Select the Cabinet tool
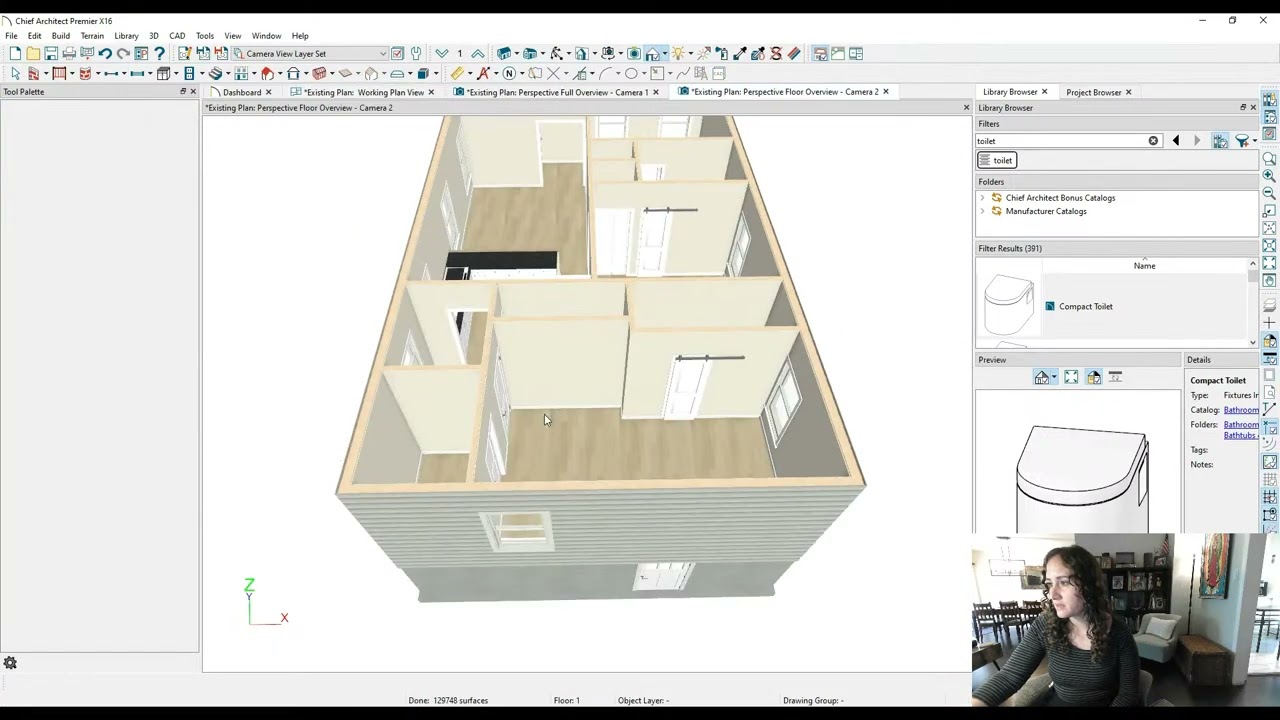The width and height of the screenshot is (1280, 720). 163,73
